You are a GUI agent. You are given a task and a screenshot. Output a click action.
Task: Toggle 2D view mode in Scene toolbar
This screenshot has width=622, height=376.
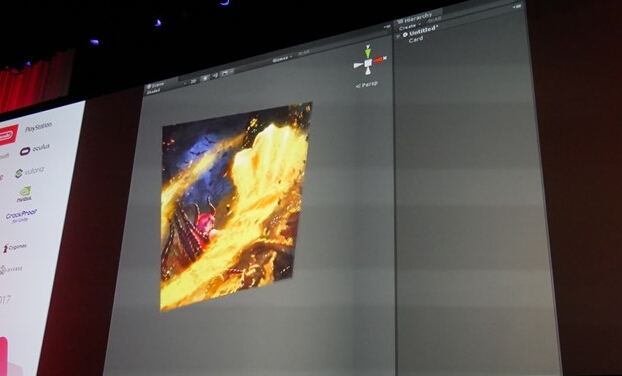pos(194,81)
